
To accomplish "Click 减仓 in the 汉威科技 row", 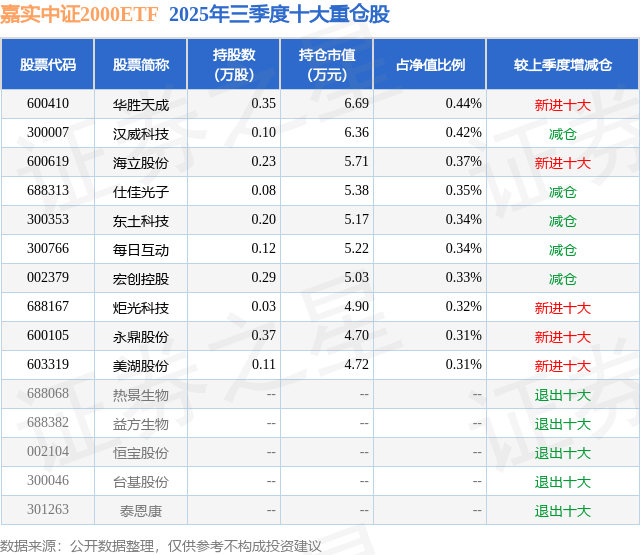I will tap(563, 134).
